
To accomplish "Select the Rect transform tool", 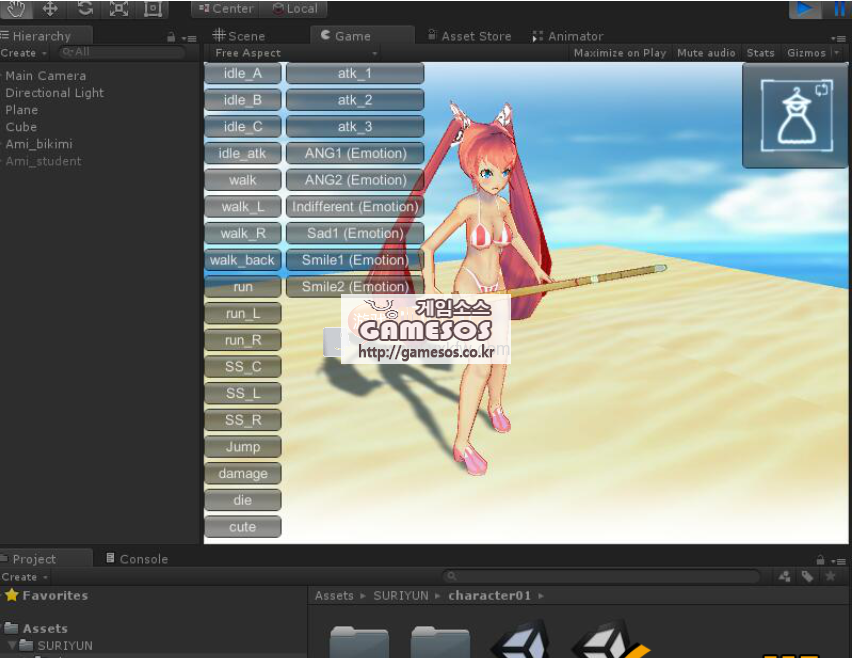I will point(153,8).
